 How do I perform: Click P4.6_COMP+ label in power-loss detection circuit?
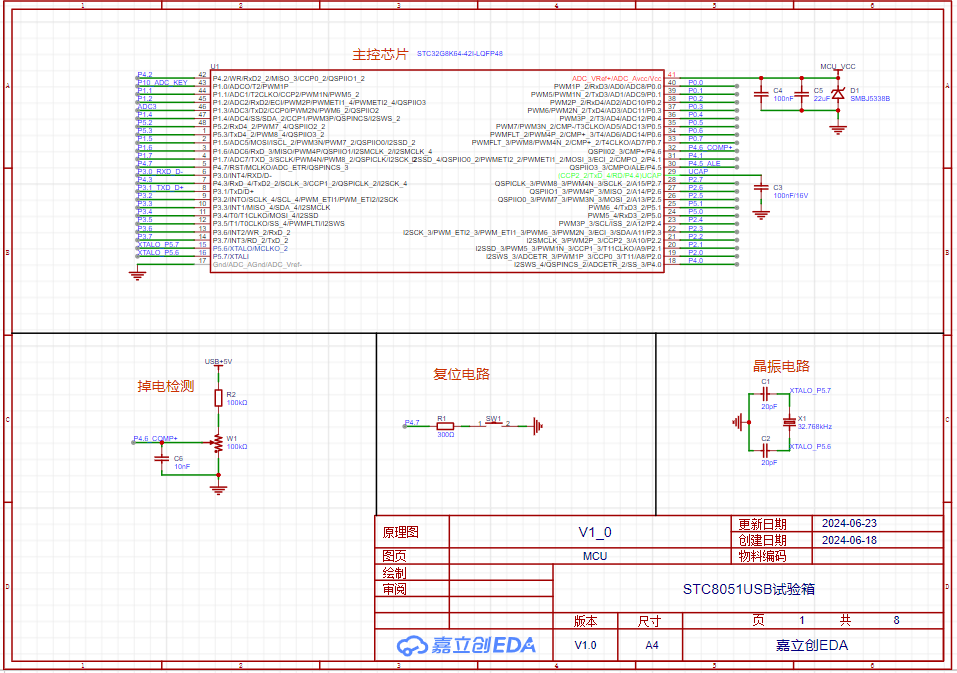point(156,438)
